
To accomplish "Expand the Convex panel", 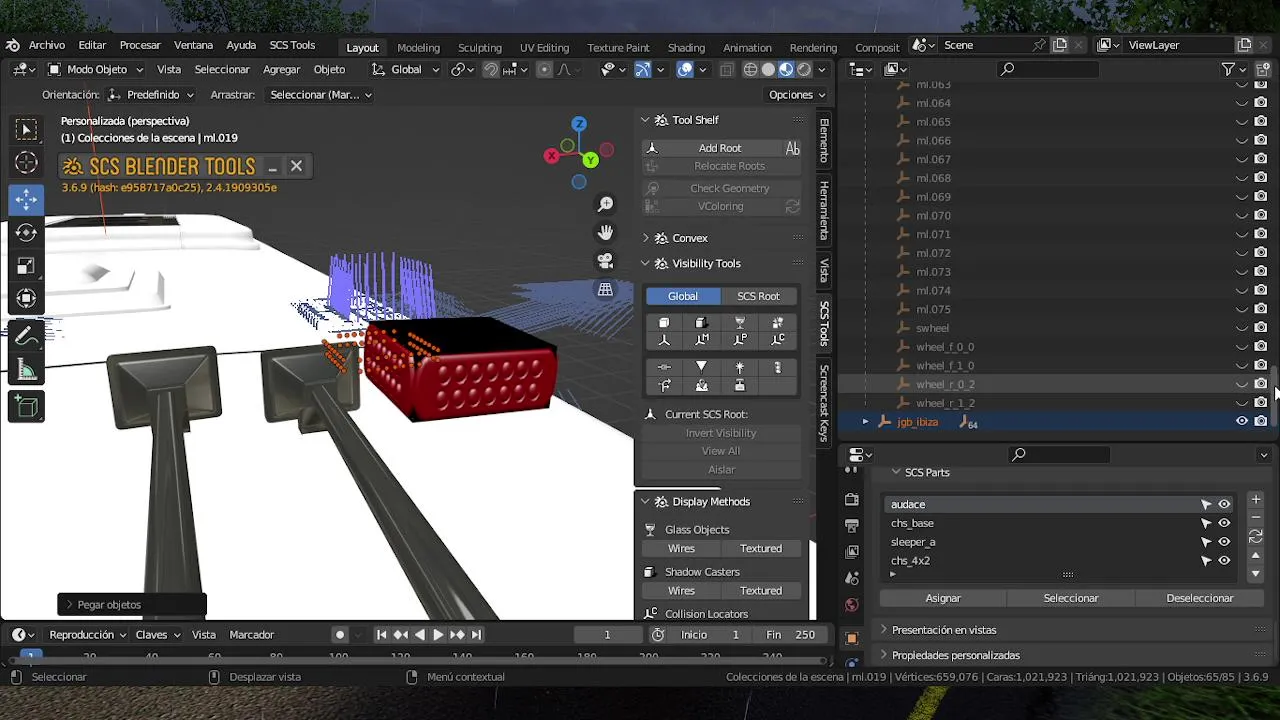I will (646, 238).
